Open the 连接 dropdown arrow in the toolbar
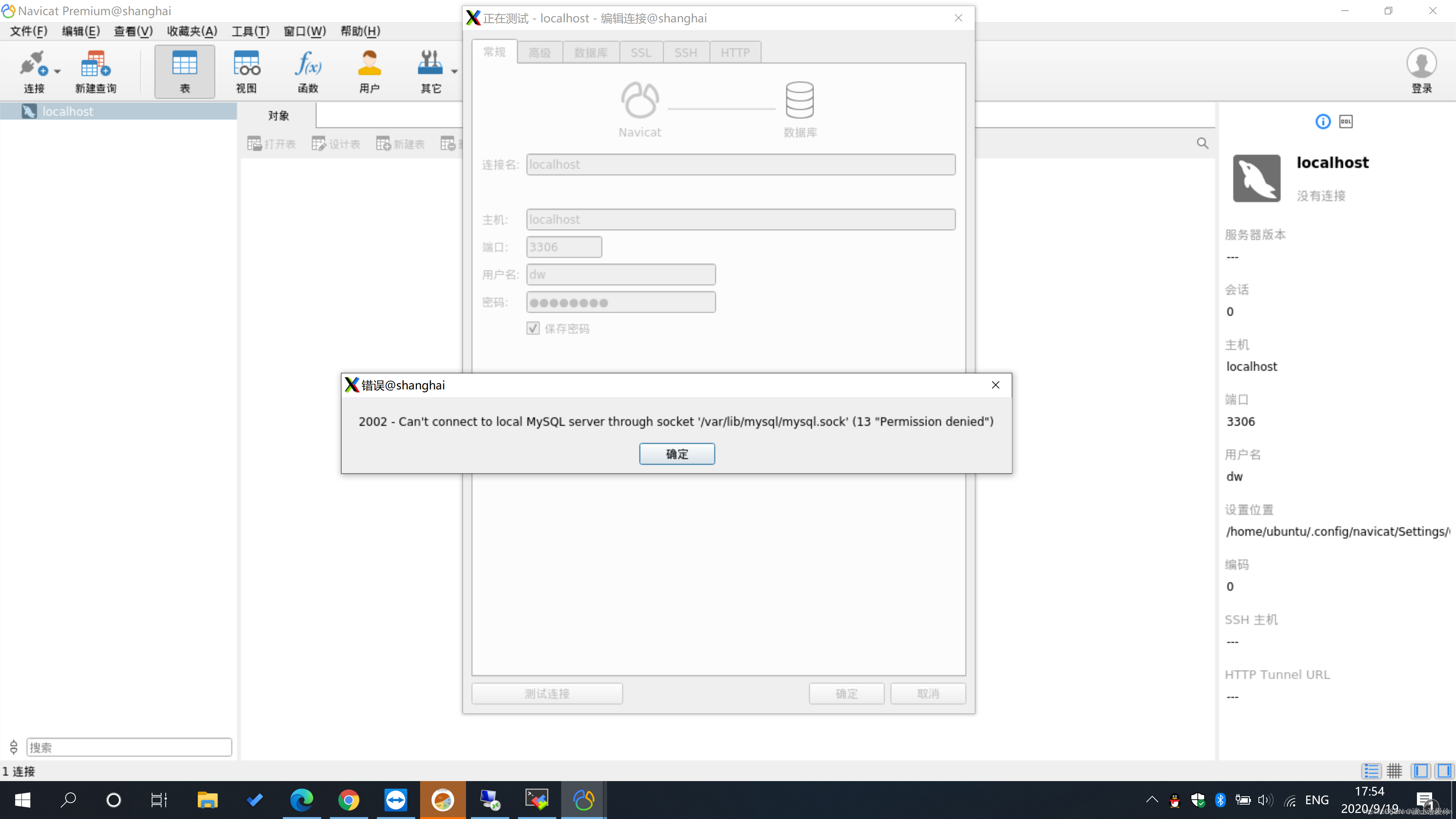Image resolution: width=1456 pixels, height=819 pixels. click(58, 71)
